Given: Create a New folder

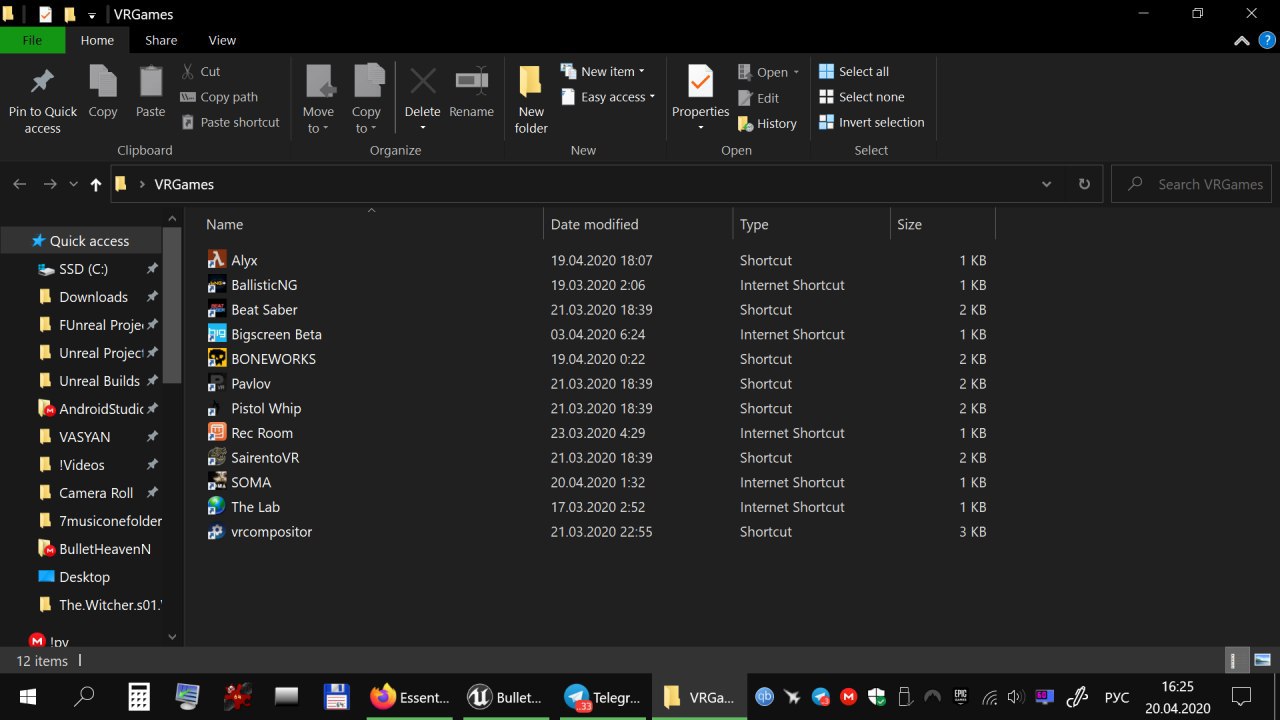Looking at the screenshot, I should click(x=531, y=99).
